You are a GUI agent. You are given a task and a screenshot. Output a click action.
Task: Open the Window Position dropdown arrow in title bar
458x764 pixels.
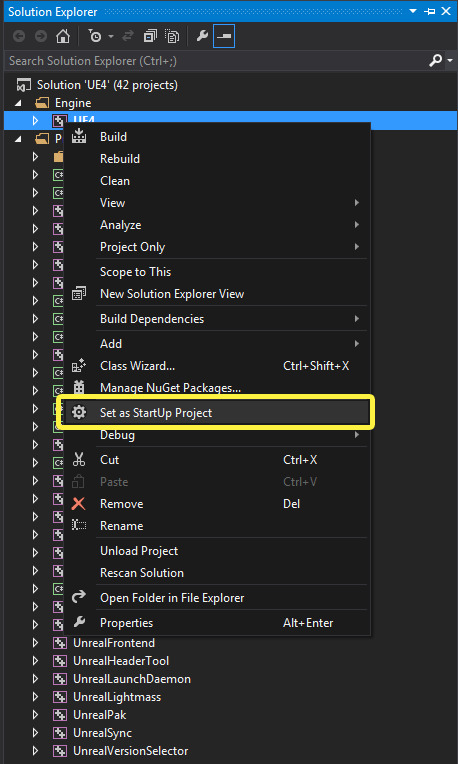tap(413, 11)
